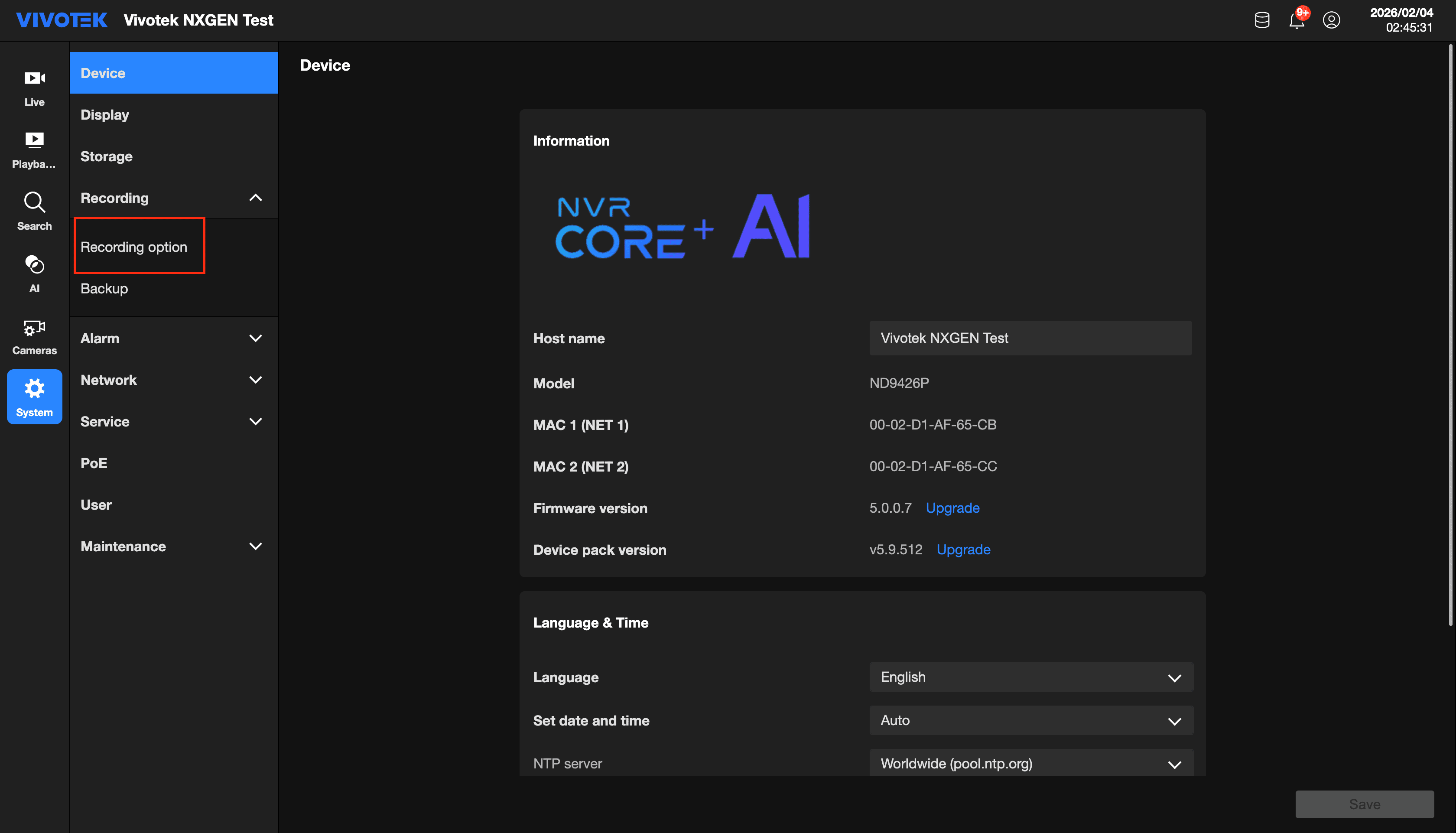This screenshot has width=1456, height=833.
Task: Click the Save button
Action: coord(1364,804)
